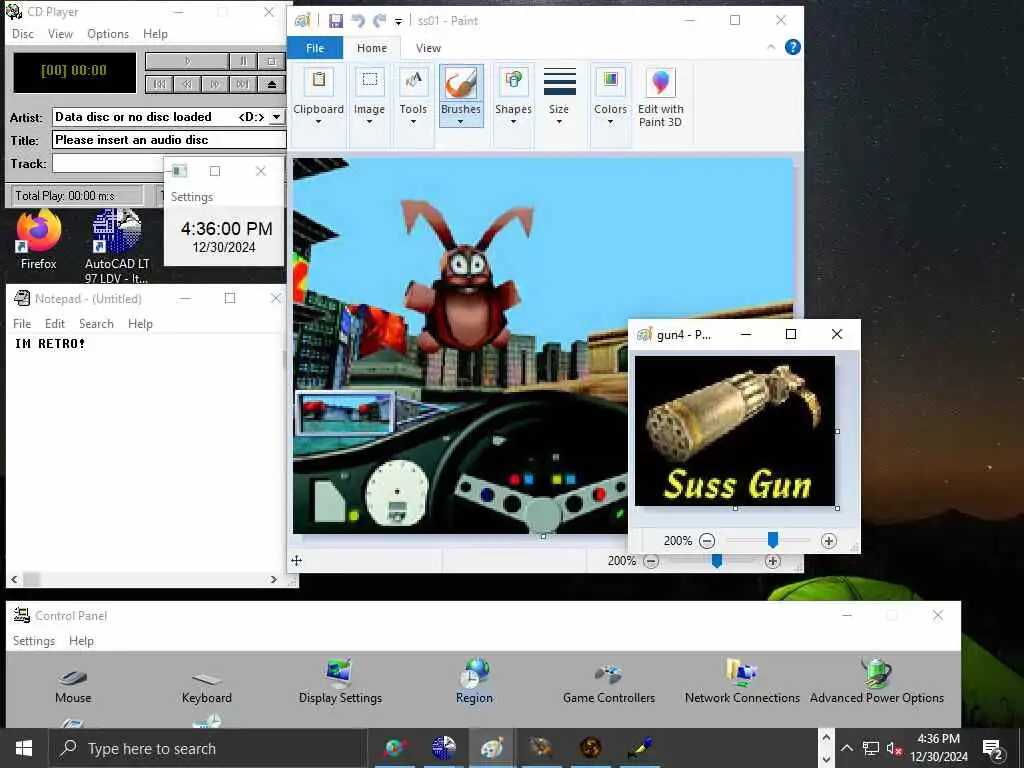Open the Firefox desktop shortcut

pos(39,240)
